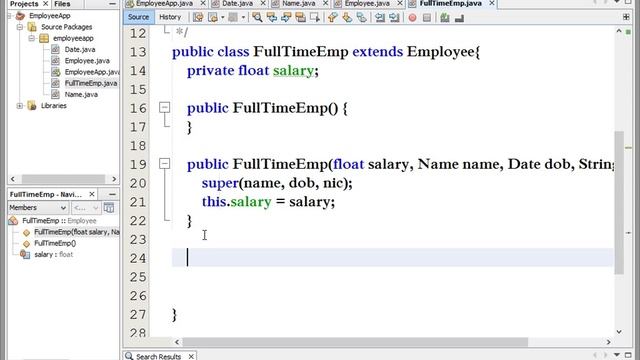Stop macro recording square icon
The width and height of the screenshot is (640, 360).
(427, 18)
